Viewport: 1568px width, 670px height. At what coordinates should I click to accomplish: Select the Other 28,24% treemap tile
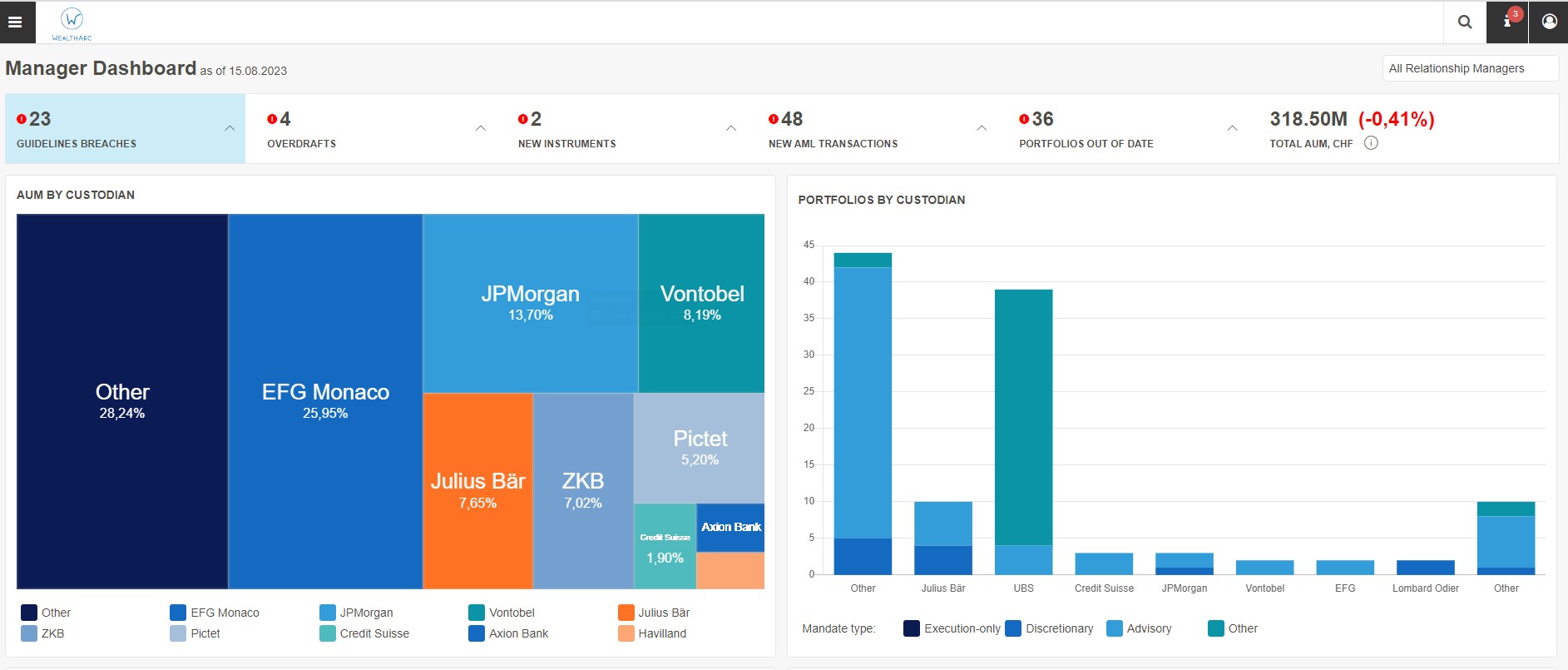pyautogui.click(x=122, y=401)
